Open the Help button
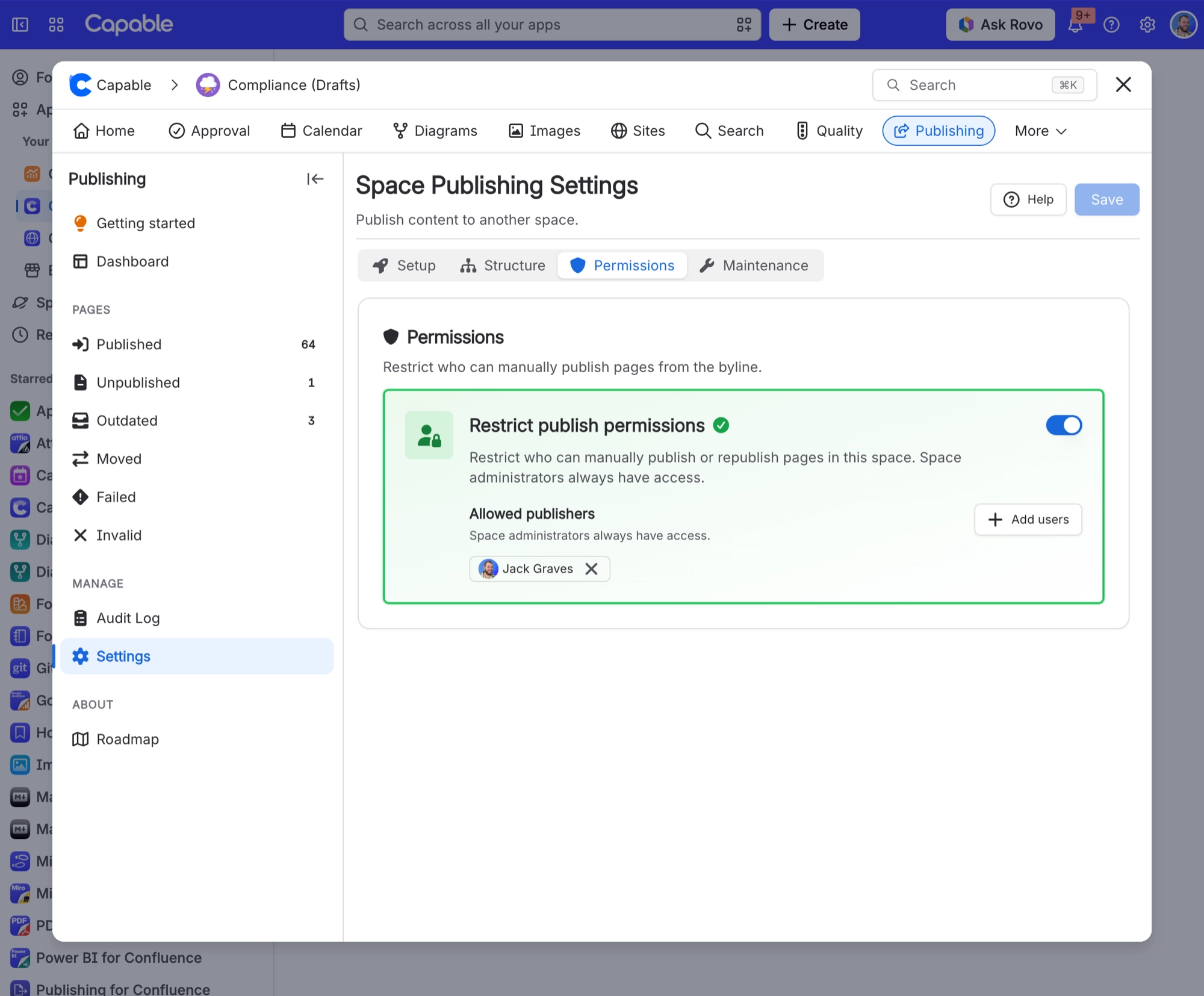The width and height of the screenshot is (1204, 996). coord(1028,199)
